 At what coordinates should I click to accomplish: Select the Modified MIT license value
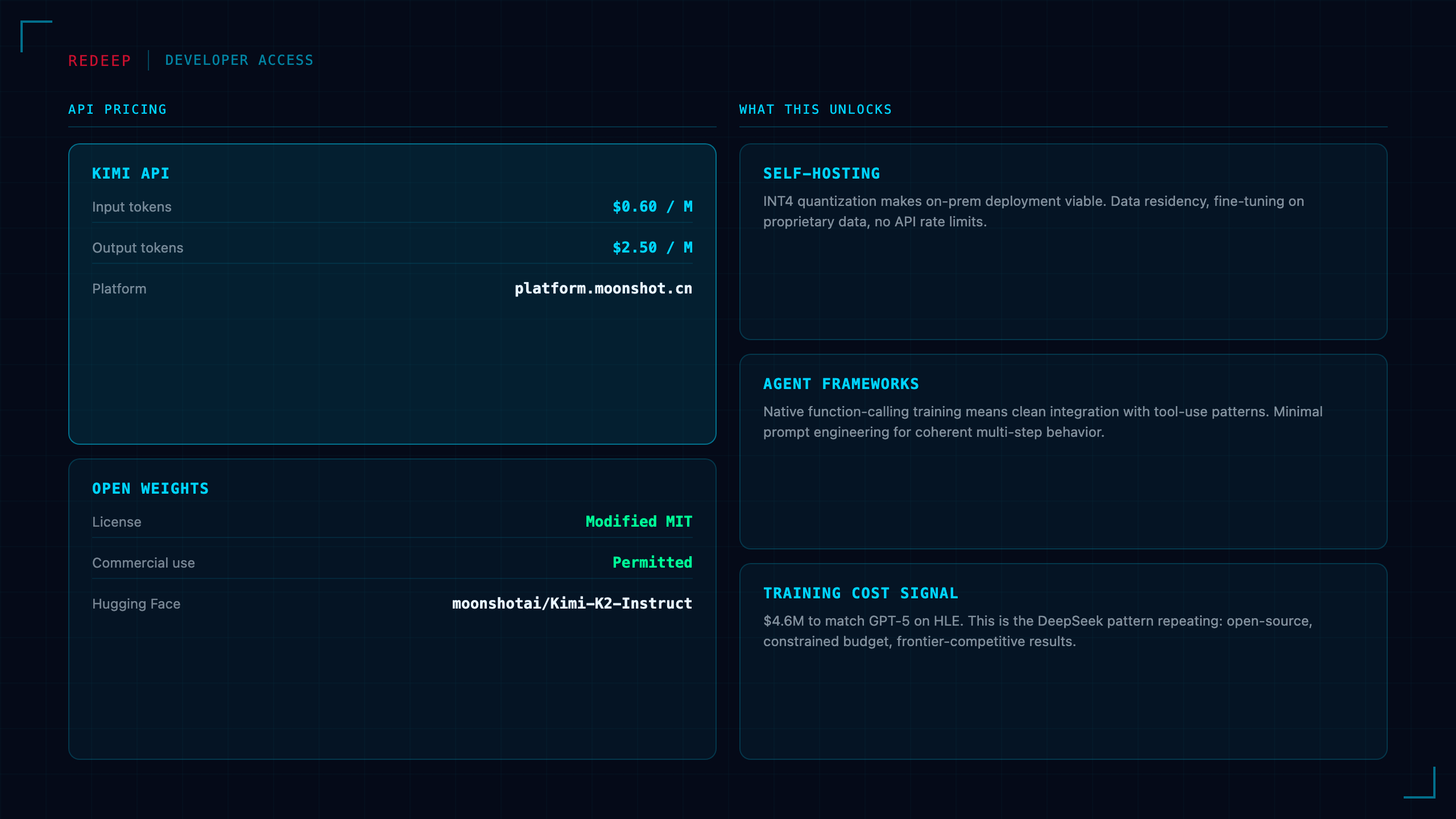pos(639,522)
